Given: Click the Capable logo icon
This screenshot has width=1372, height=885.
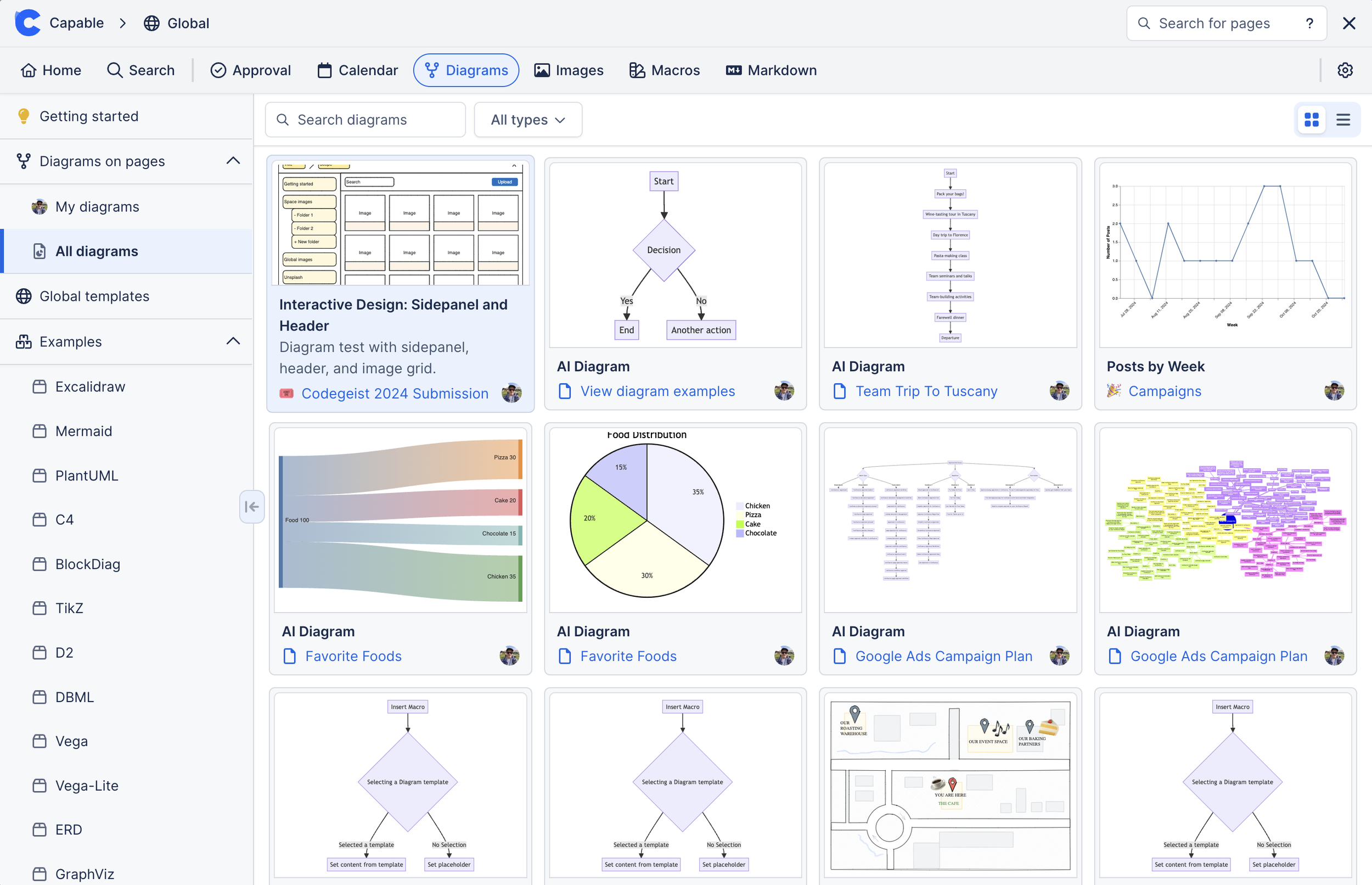Looking at the screenshot, I should (x=27, y=23).
